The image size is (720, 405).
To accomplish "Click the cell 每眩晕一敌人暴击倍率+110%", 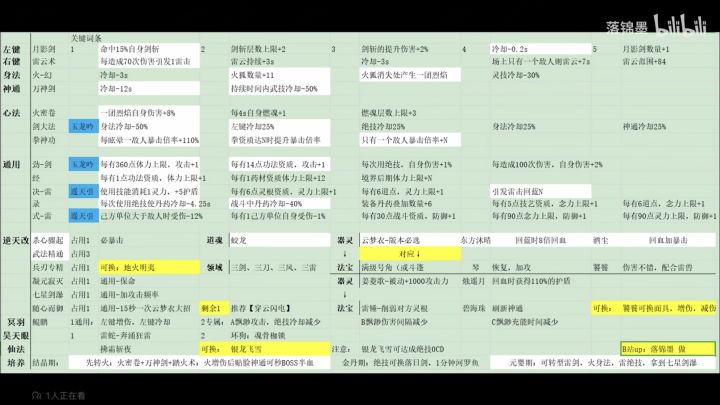I will click(149, 140).
